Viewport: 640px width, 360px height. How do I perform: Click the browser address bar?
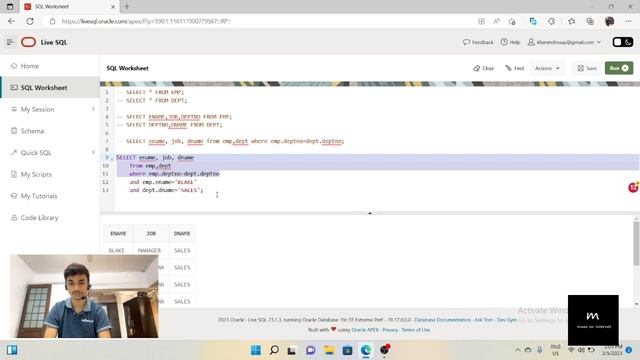261,21
